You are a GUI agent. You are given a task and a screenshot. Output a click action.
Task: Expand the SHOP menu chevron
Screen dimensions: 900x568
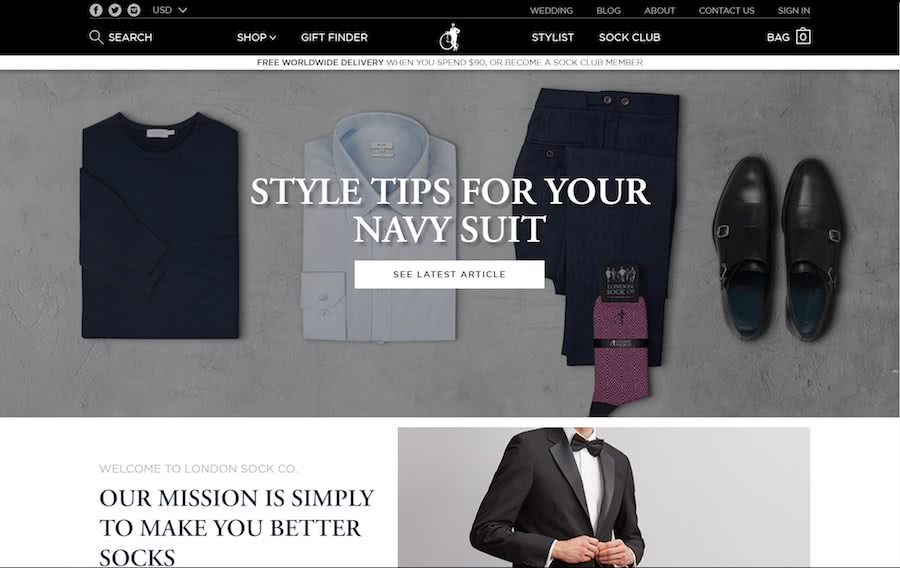(273, 38)
